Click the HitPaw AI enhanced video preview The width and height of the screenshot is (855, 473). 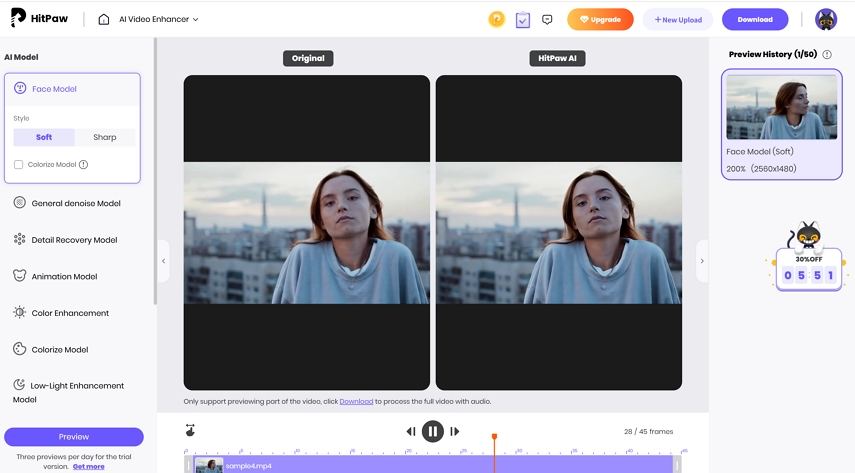pyautogui.click(x=559, y=232)
